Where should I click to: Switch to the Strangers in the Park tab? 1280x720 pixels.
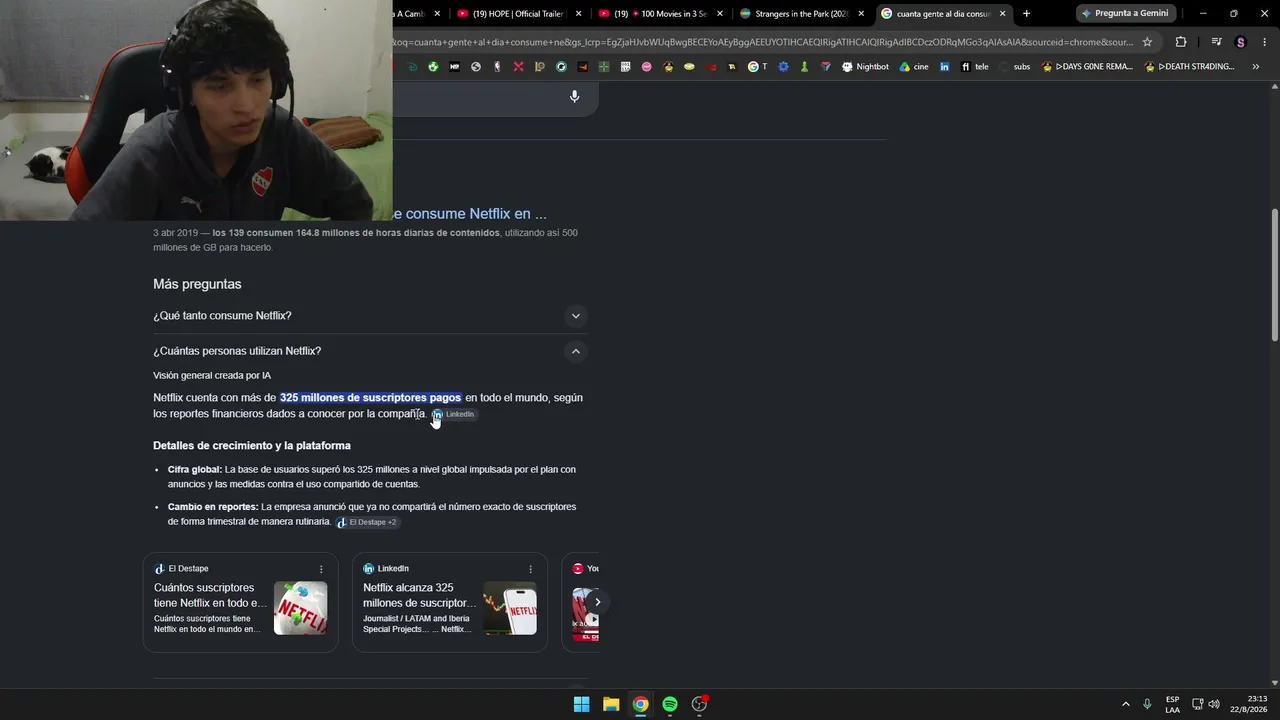pos(802,14)
